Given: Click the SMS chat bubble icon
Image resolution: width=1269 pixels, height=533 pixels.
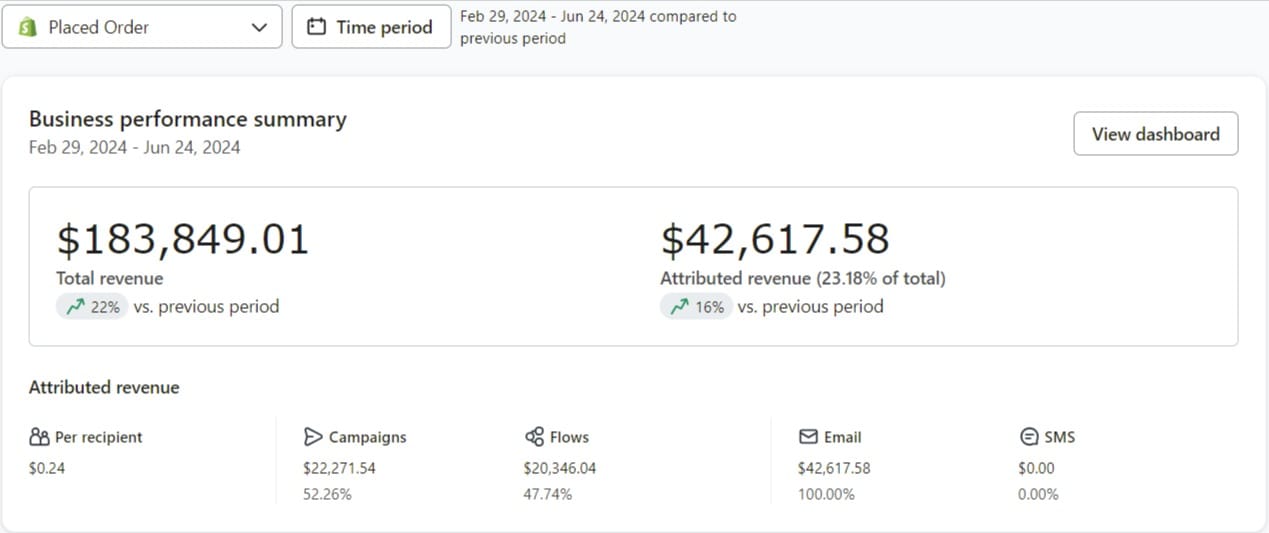Looking at the screenshot, I should coord(1028,437).
